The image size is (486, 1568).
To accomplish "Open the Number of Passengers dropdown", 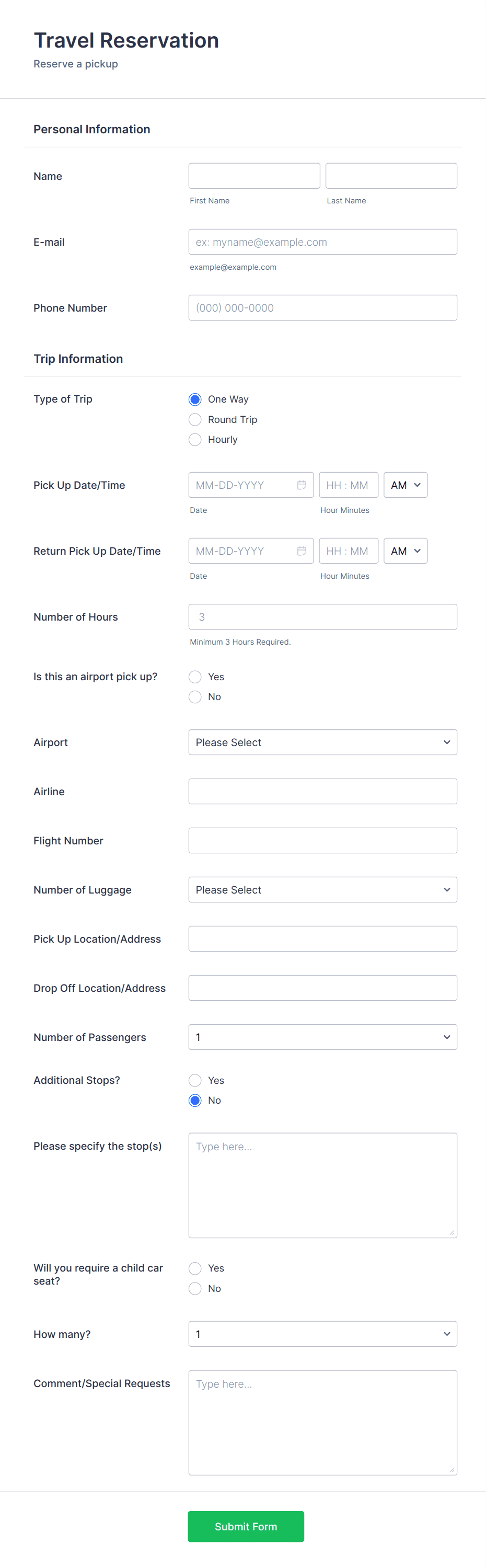I will (322, 1037).
